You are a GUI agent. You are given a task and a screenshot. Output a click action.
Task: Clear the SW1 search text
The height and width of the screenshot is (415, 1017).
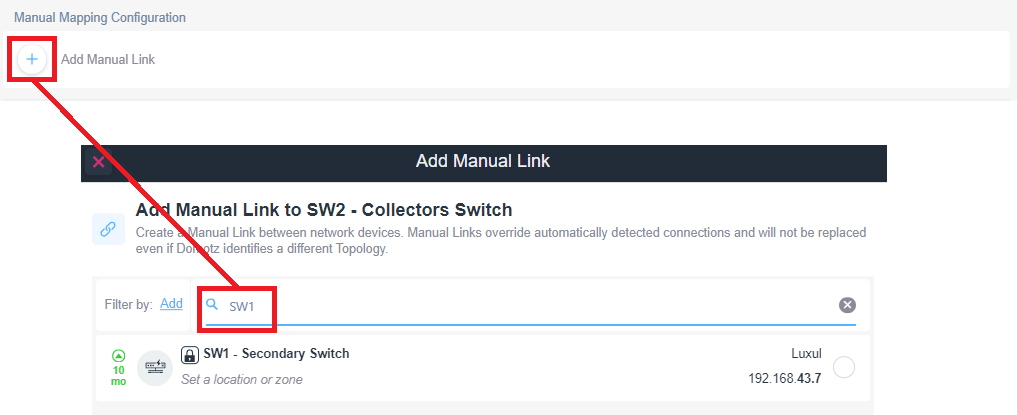pyautogui.click(x=847, y=305)
